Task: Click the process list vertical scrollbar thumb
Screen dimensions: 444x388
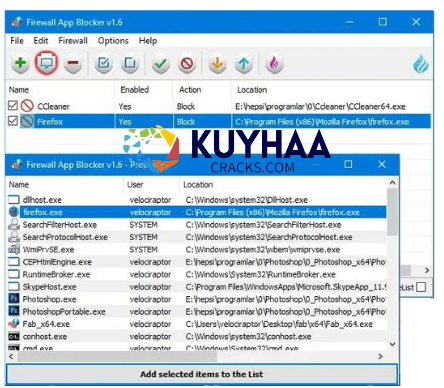Action: (x=392, y=212)
